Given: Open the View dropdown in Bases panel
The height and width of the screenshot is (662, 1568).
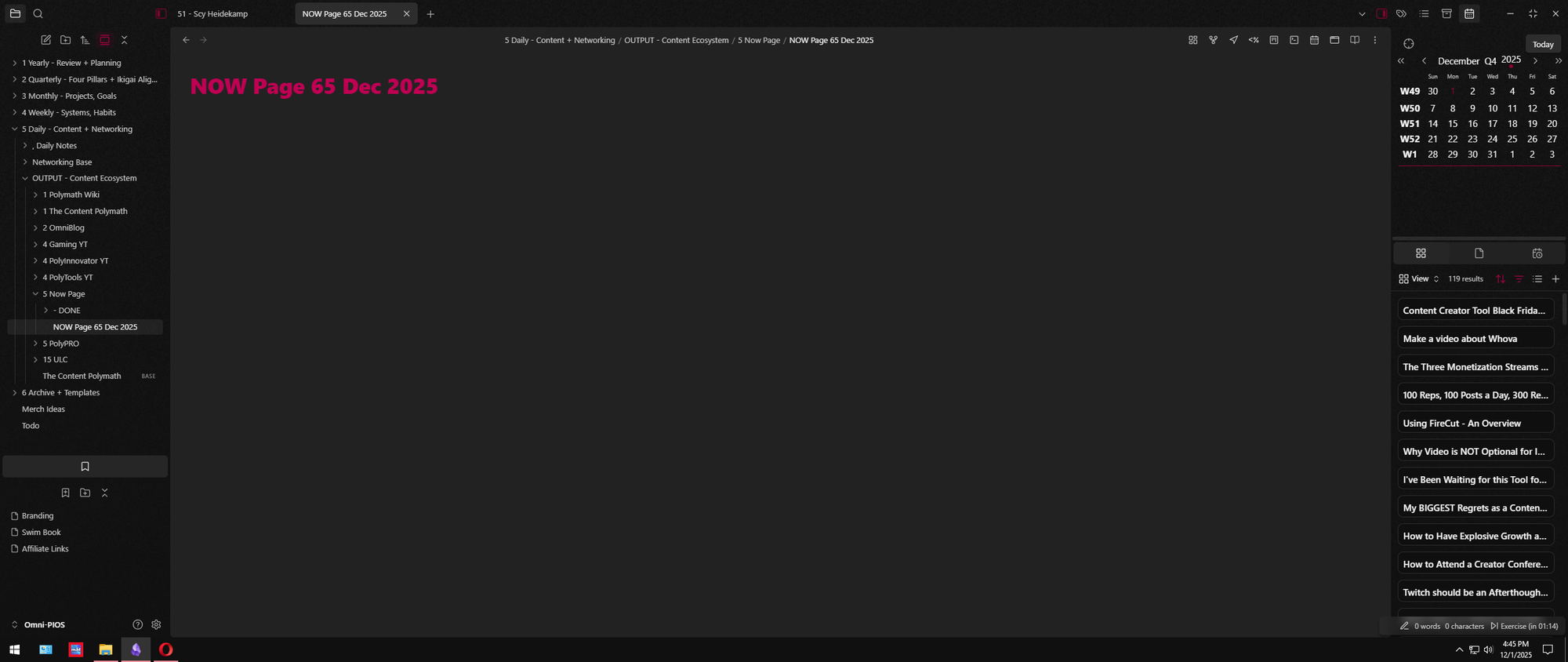Looking at the screenshot, I should point(1419,279).
